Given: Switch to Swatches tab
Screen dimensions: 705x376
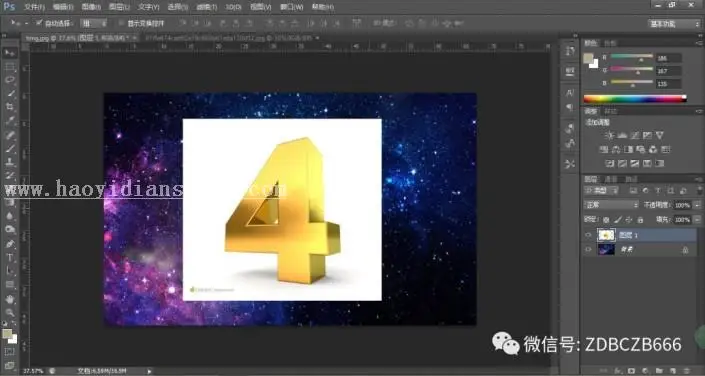Looking at the screenshot, I should pyautogui.click(x=611, y=43).
